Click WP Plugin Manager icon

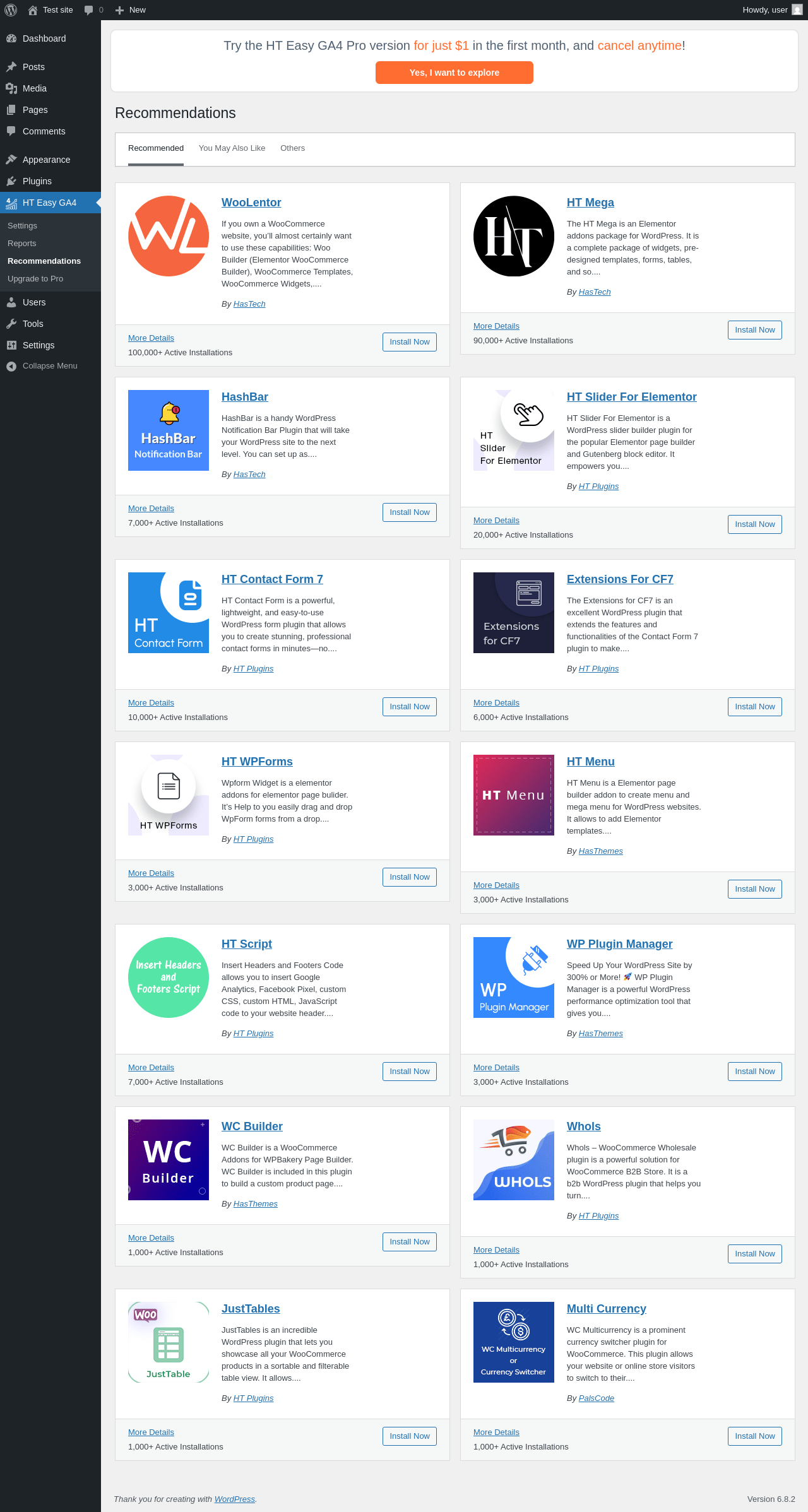[514, 977]
